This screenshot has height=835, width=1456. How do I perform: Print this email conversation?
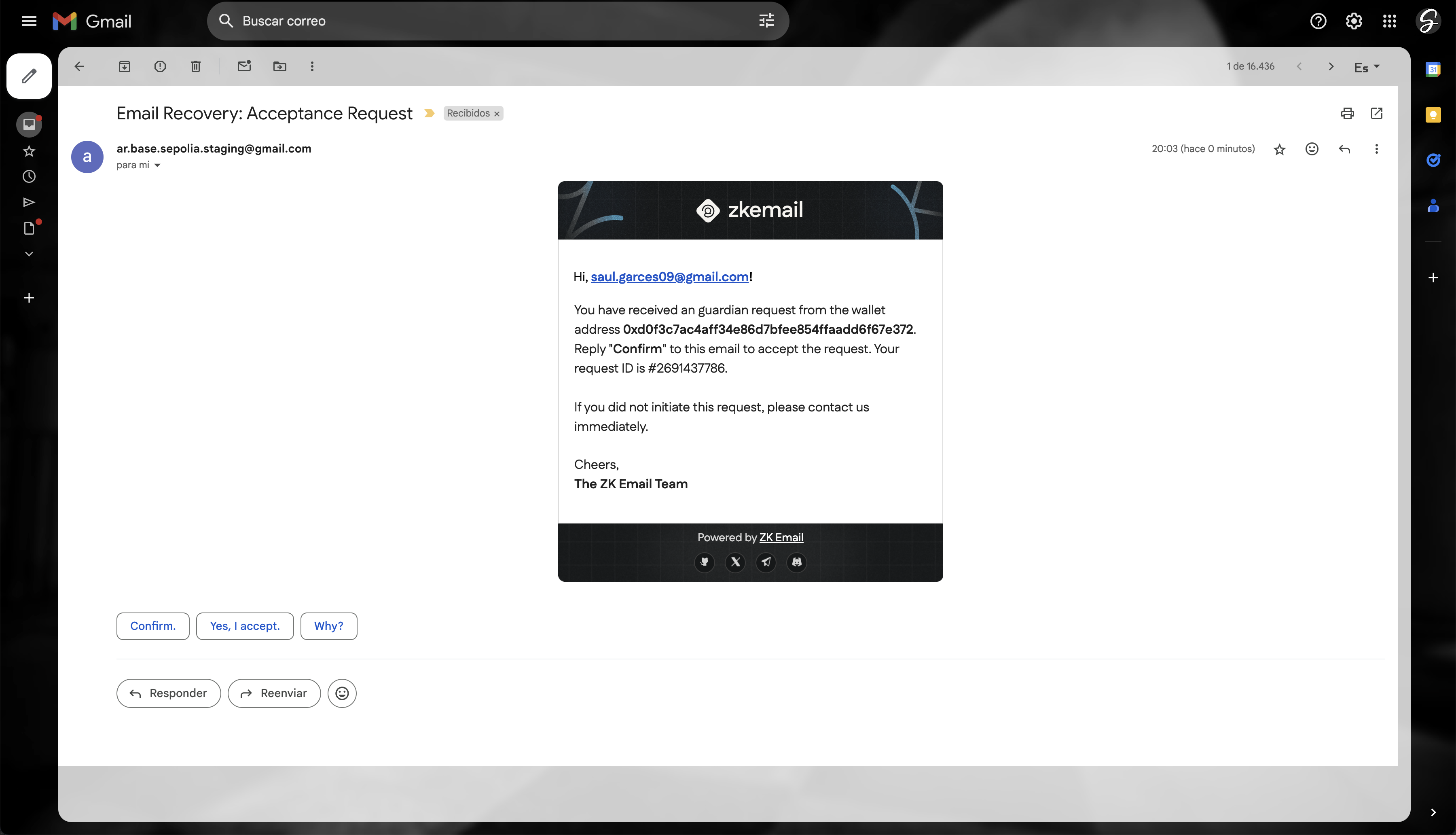click(1347, 114)
